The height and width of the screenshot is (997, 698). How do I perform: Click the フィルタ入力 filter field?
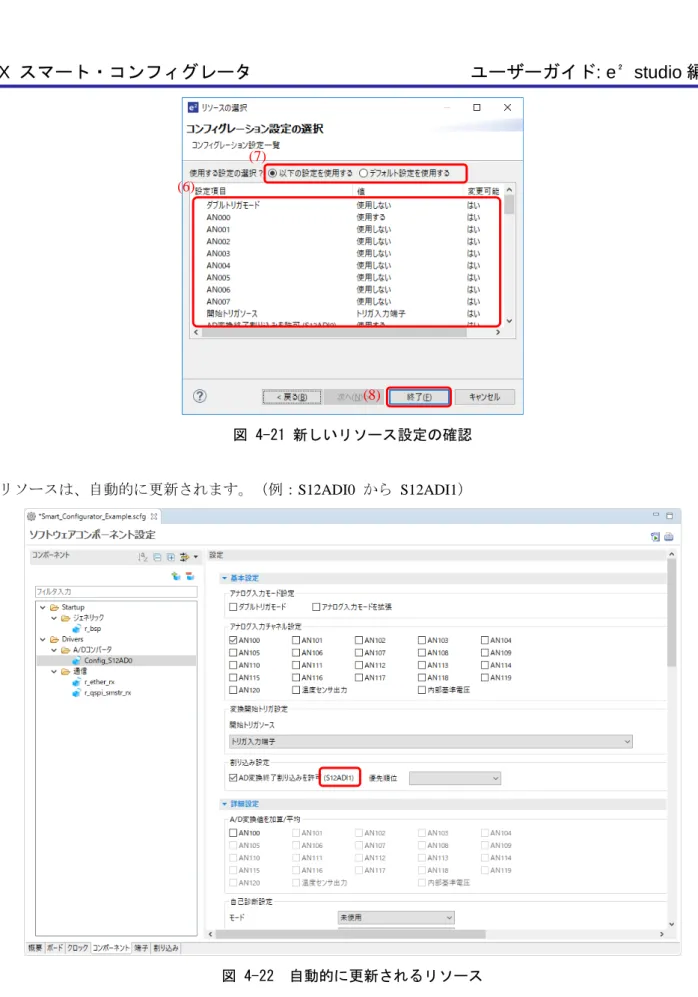tap(116, 592)
